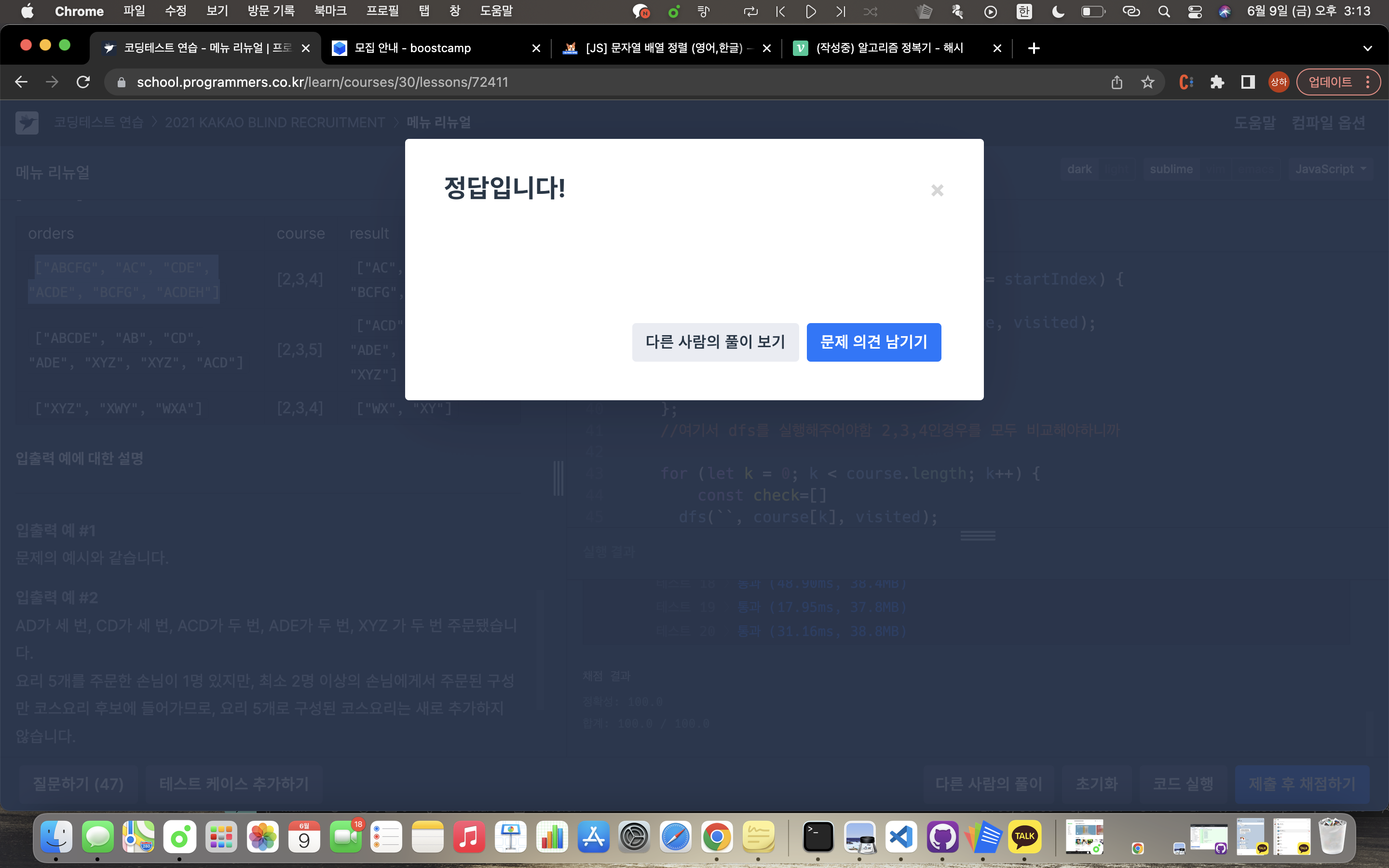This screenshot has height=868, width=1389.
Task: Open the 상하 profile avatar
Action: 1279,82
